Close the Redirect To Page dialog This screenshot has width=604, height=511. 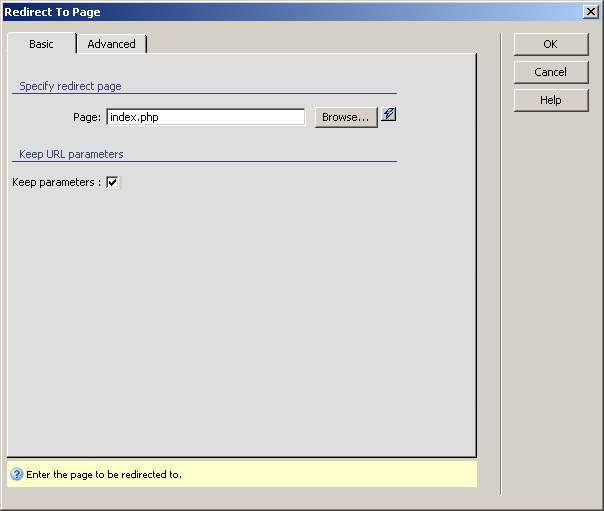(x=591, y=12)
